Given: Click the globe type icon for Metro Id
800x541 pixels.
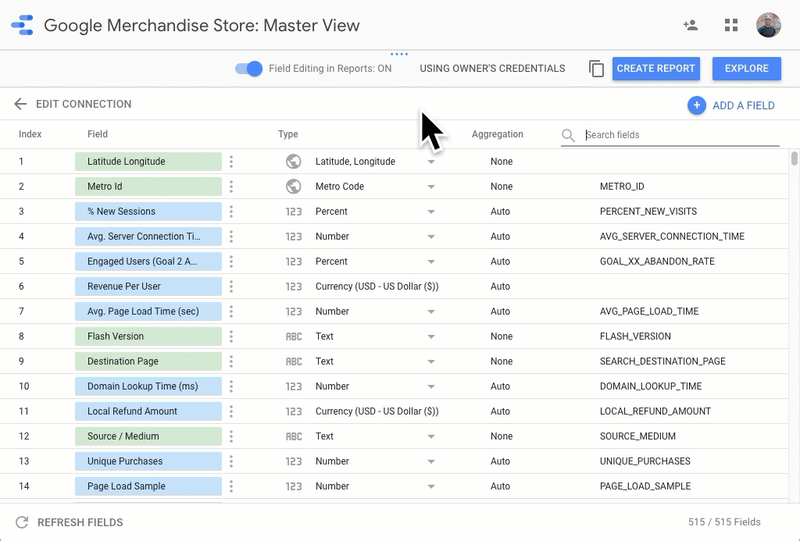Looking at the screenshot, I should [x=293, y=186].
